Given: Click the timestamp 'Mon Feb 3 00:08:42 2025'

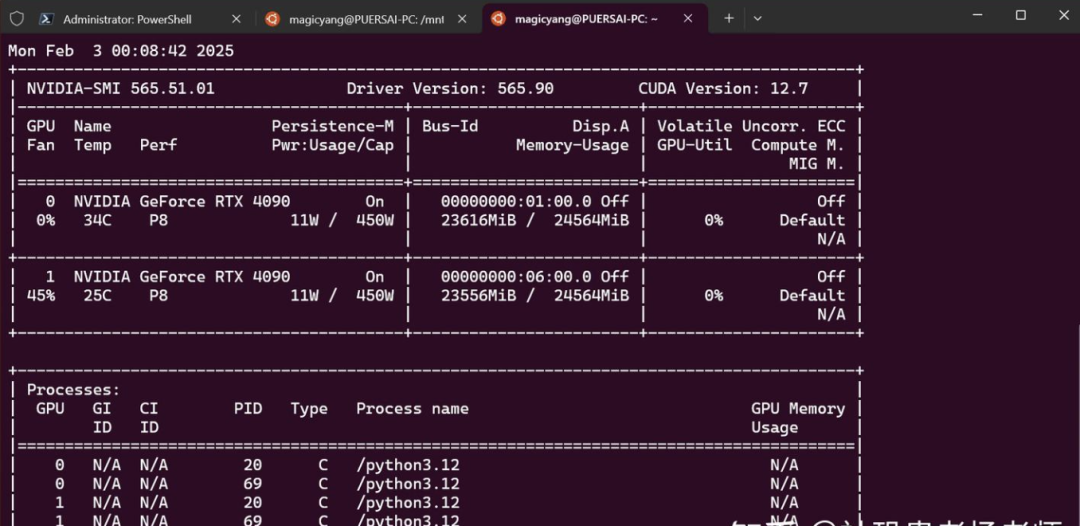Looking at the screenshot, I should (121, 51).
